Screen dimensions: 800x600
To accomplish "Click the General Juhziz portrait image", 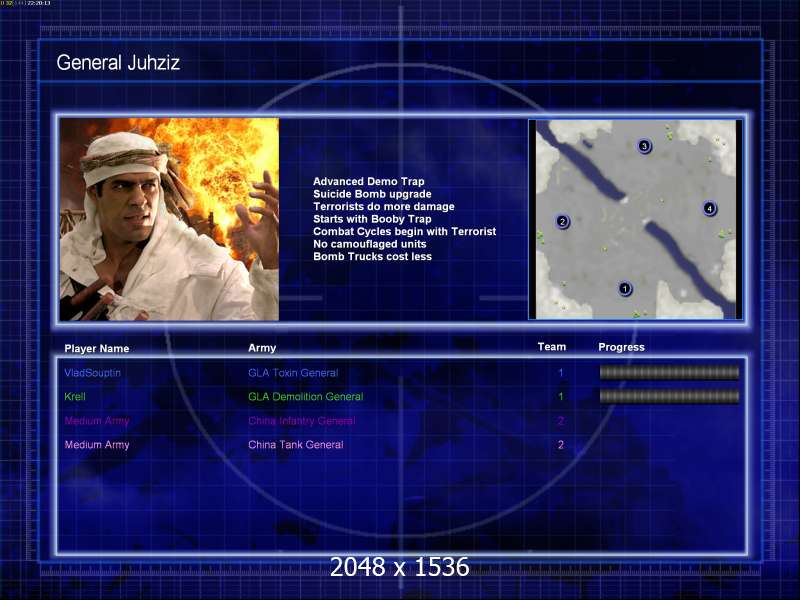I will [x=169, y=219].
